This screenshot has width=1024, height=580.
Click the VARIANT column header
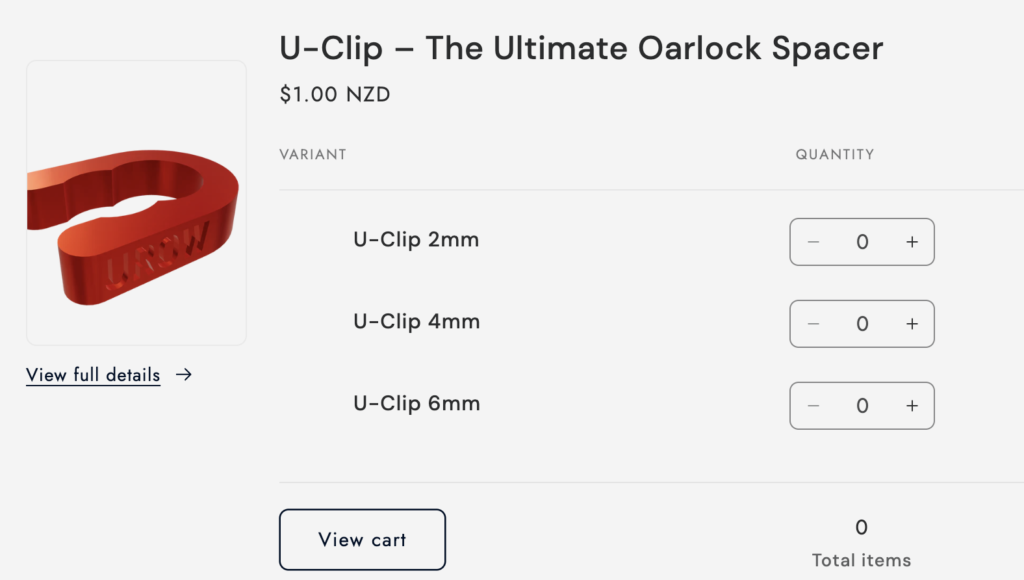312,155
